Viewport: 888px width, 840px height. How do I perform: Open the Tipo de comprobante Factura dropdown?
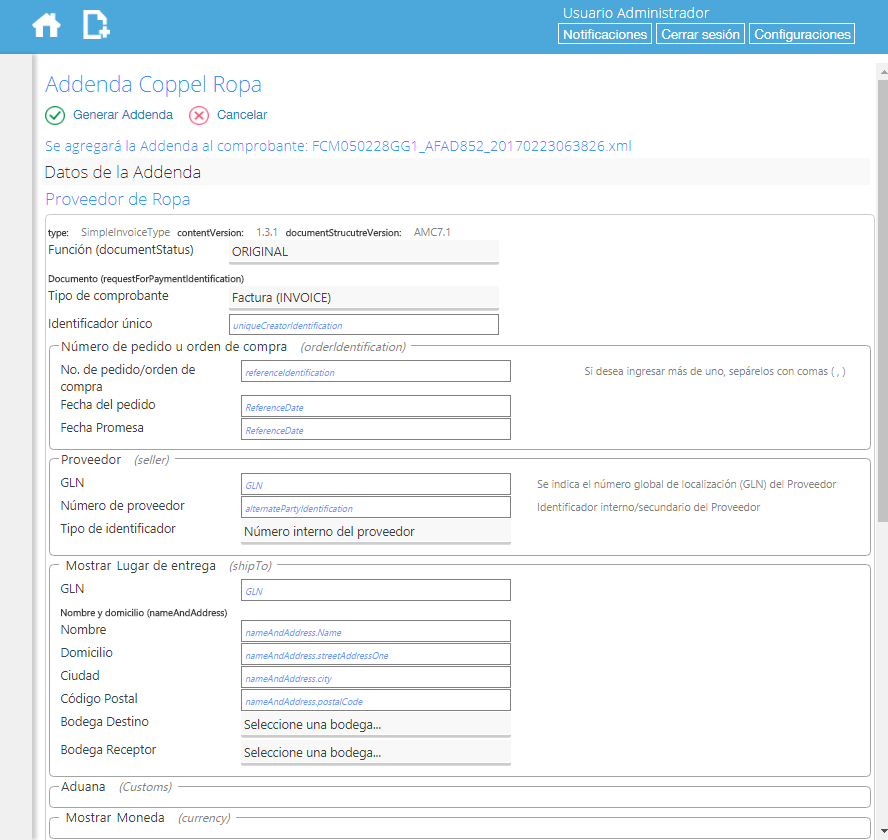click(364, 298)
